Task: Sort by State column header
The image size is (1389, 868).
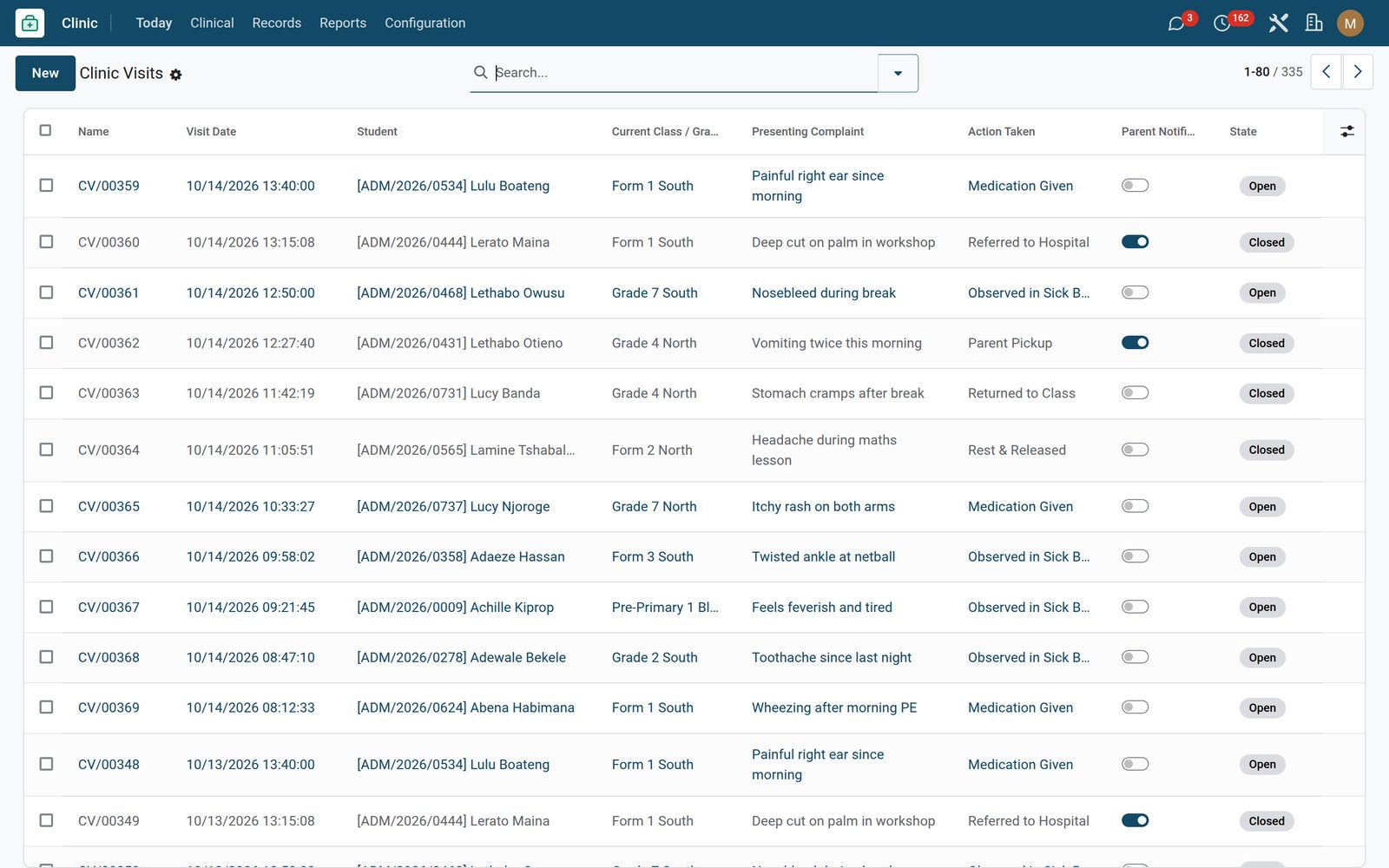Action: tap(1242, 131)
